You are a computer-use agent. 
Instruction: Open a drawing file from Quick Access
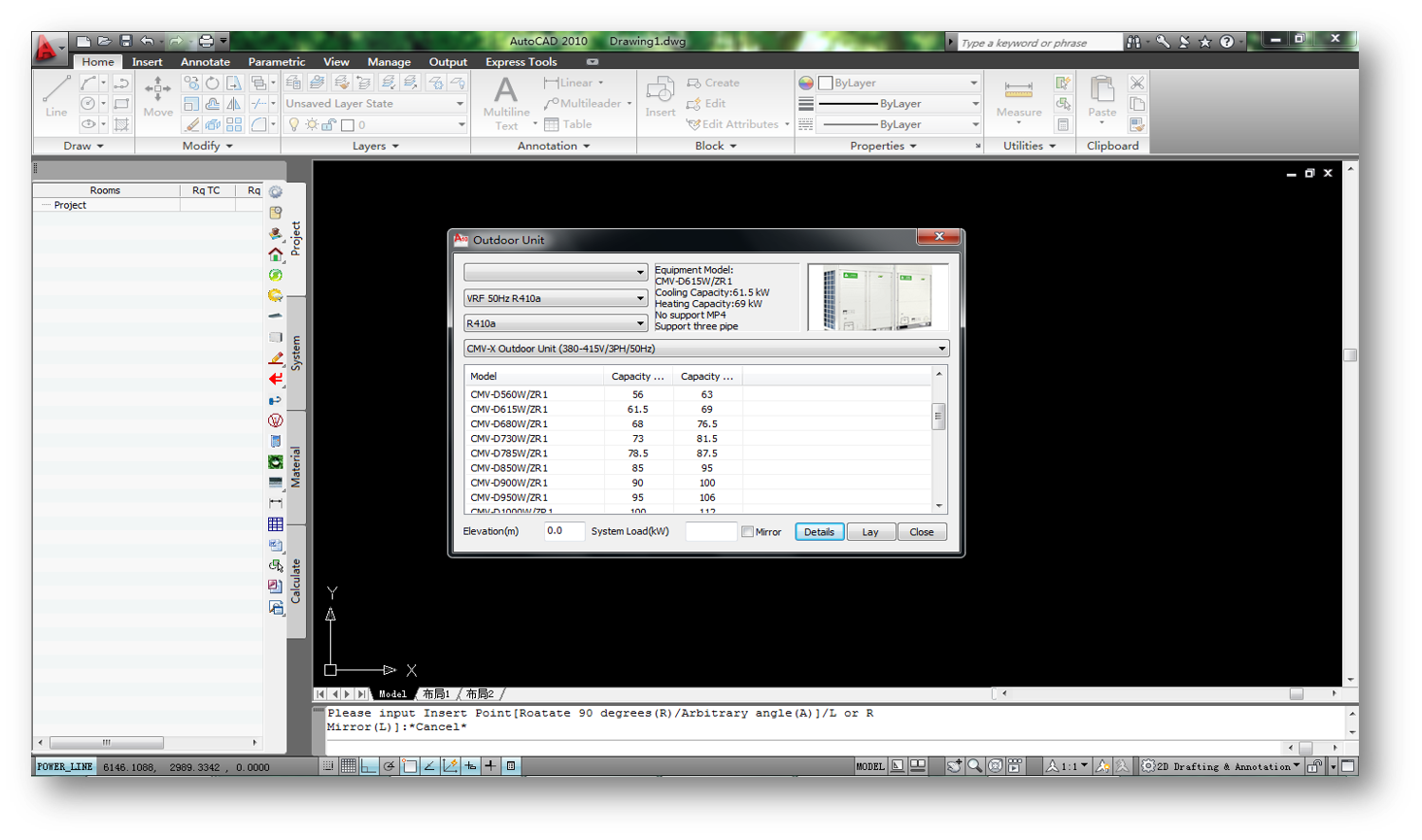[104, 41]
